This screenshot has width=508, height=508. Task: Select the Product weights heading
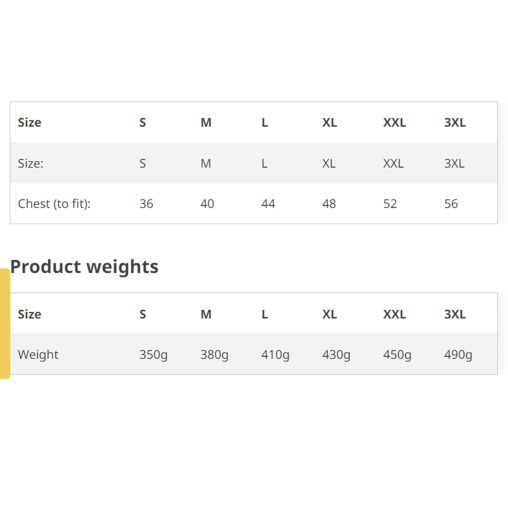click(x=84, y=267)
